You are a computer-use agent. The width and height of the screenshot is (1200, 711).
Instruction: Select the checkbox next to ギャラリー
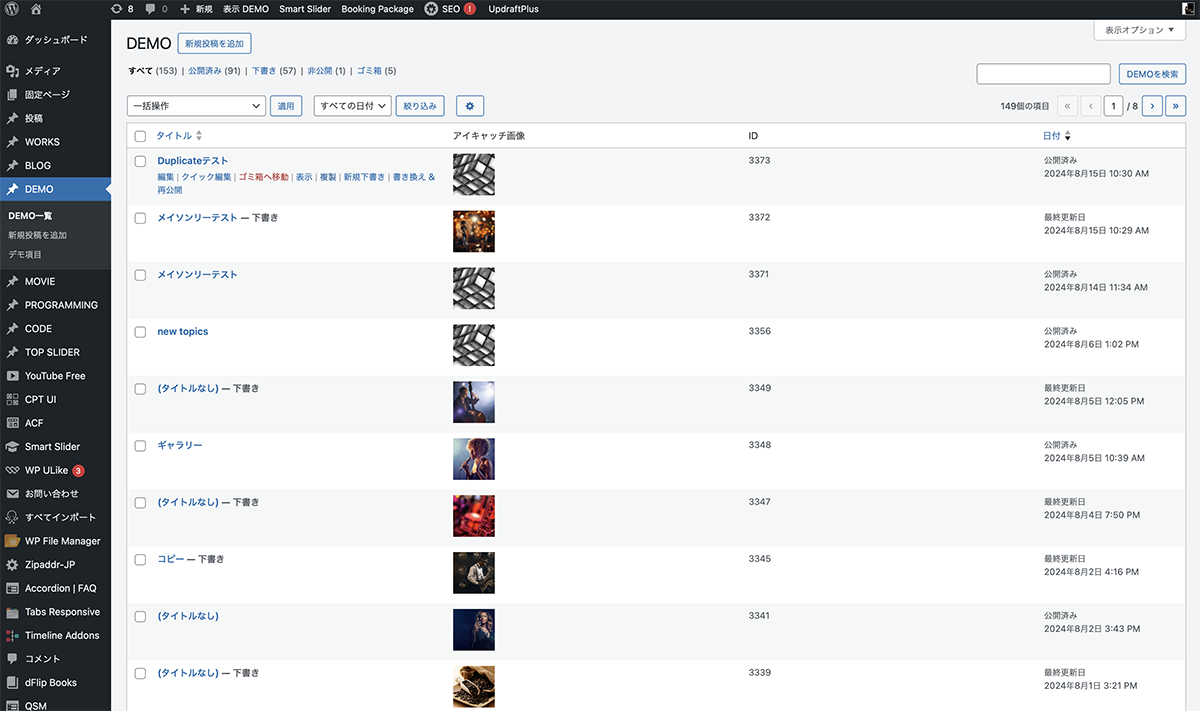click(140, 446)
